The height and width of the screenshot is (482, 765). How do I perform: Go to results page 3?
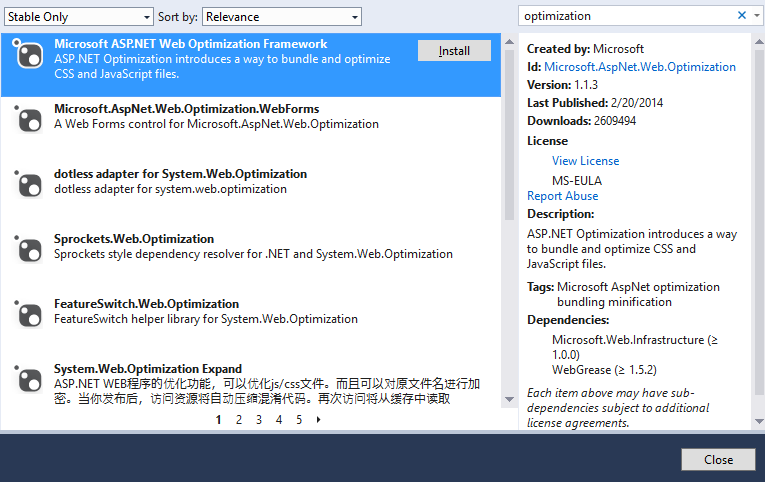click(259, 420)
